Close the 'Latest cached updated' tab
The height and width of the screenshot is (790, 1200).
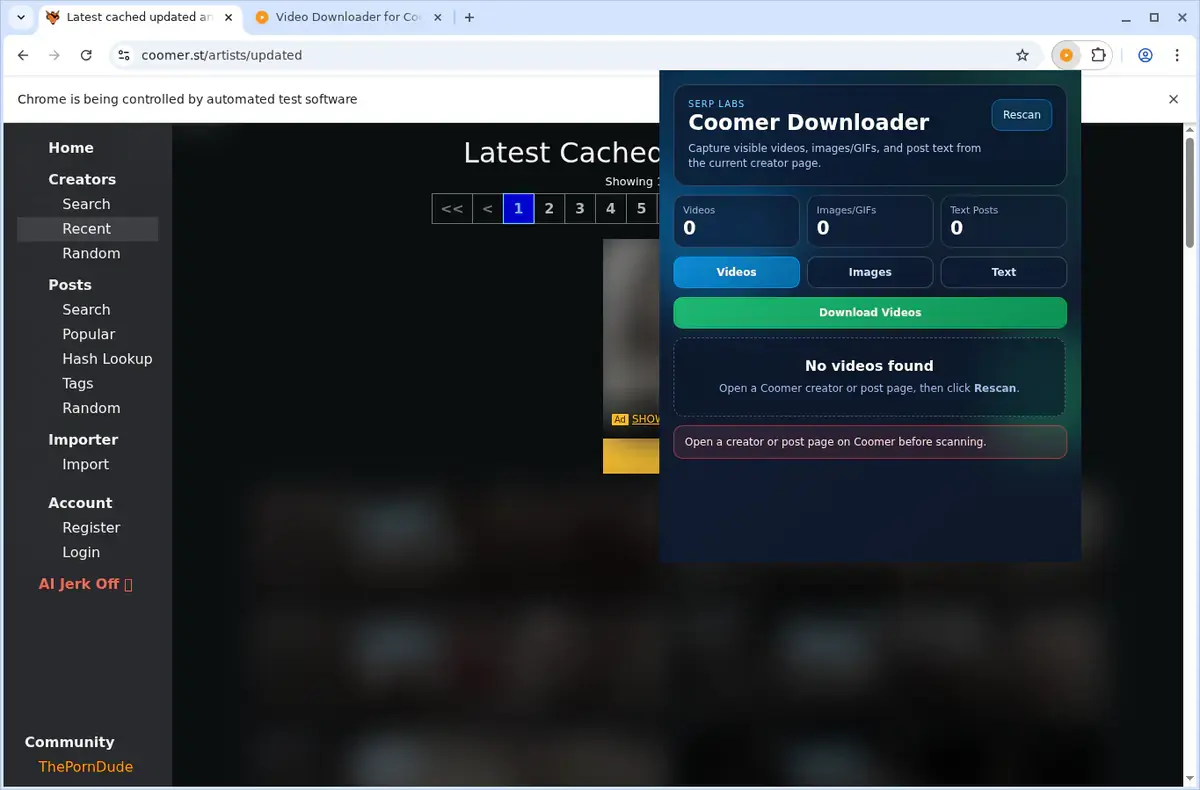pos(227,17)
